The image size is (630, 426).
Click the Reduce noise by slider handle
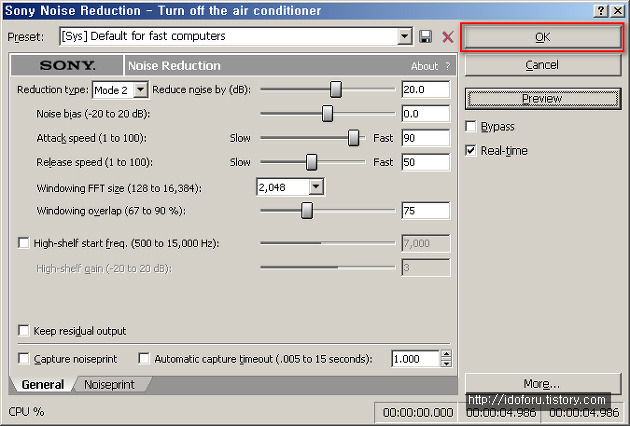click(x=336, y=89)
